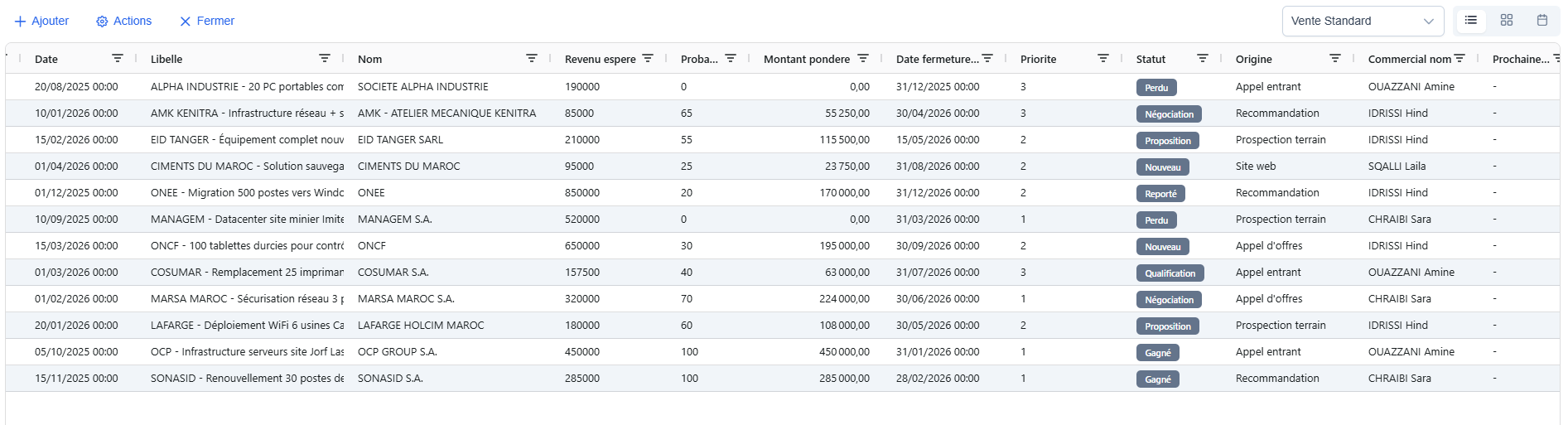This screenshot has height=425, width=1568.
Task: Sort by Date fermeture column header
Action: 937,59
